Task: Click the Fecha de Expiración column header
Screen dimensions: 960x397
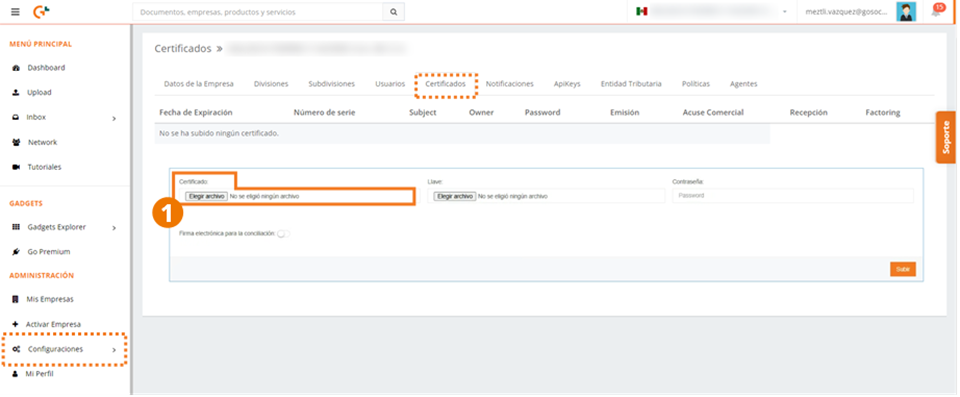Action: pyautogui.click(x=196, y=113)
